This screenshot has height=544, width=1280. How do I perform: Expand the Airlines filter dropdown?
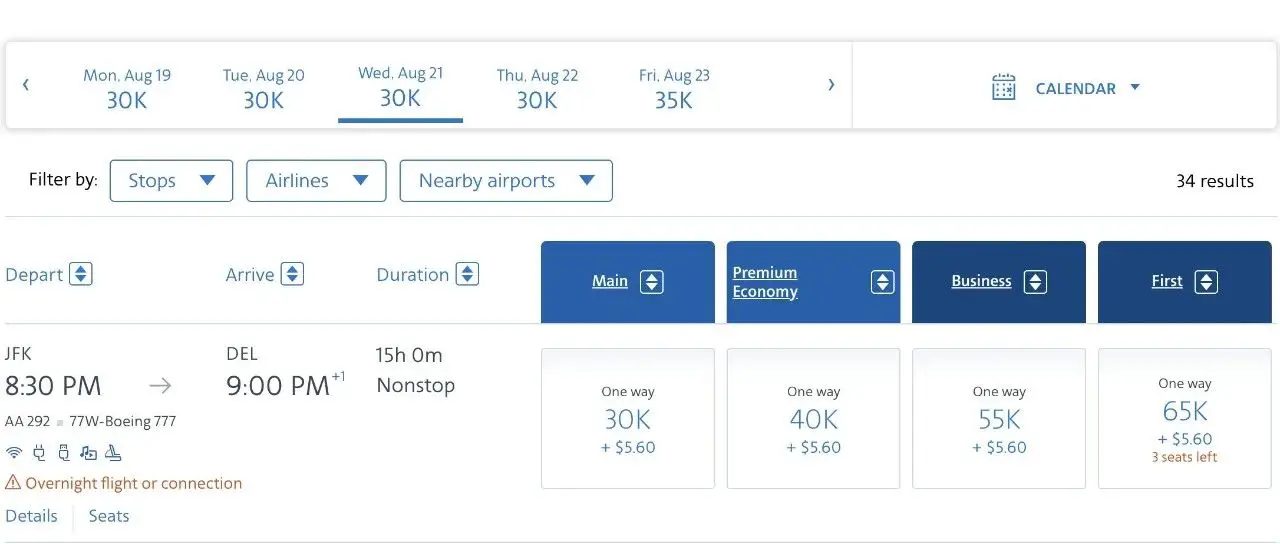(x=316, y=181)
